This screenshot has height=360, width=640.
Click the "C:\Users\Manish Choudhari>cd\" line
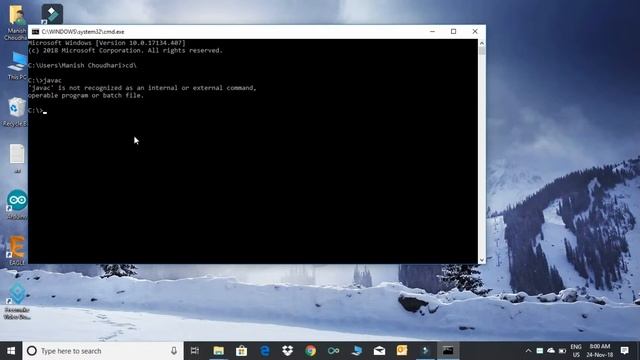coord(82,65)
